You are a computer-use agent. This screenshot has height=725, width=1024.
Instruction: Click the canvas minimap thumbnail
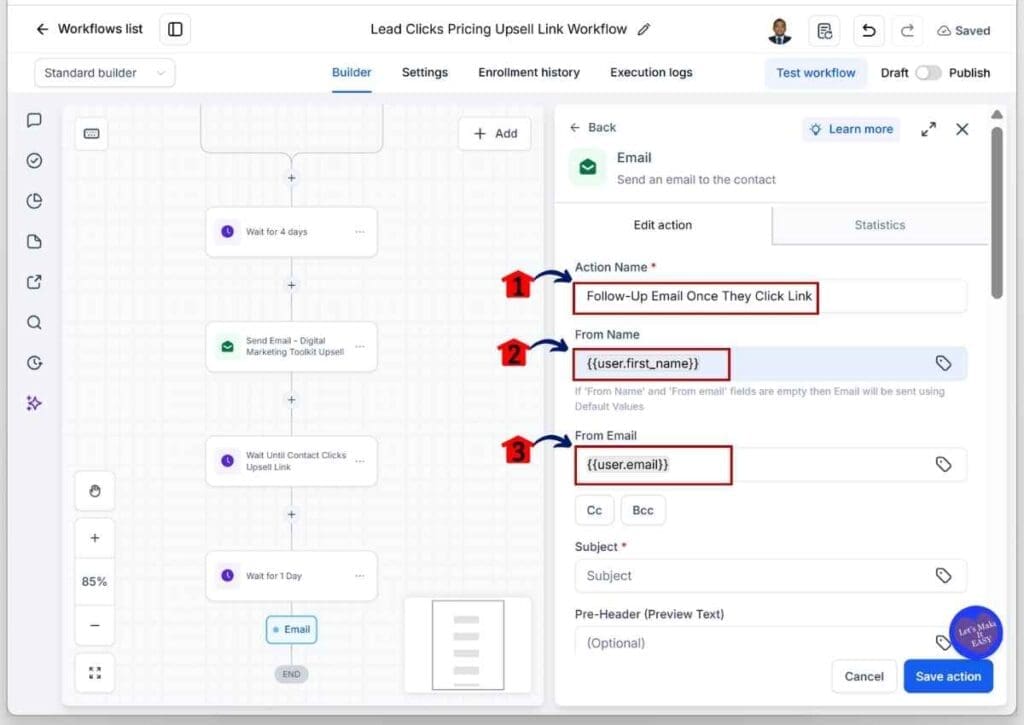click(x=468, y=645)
